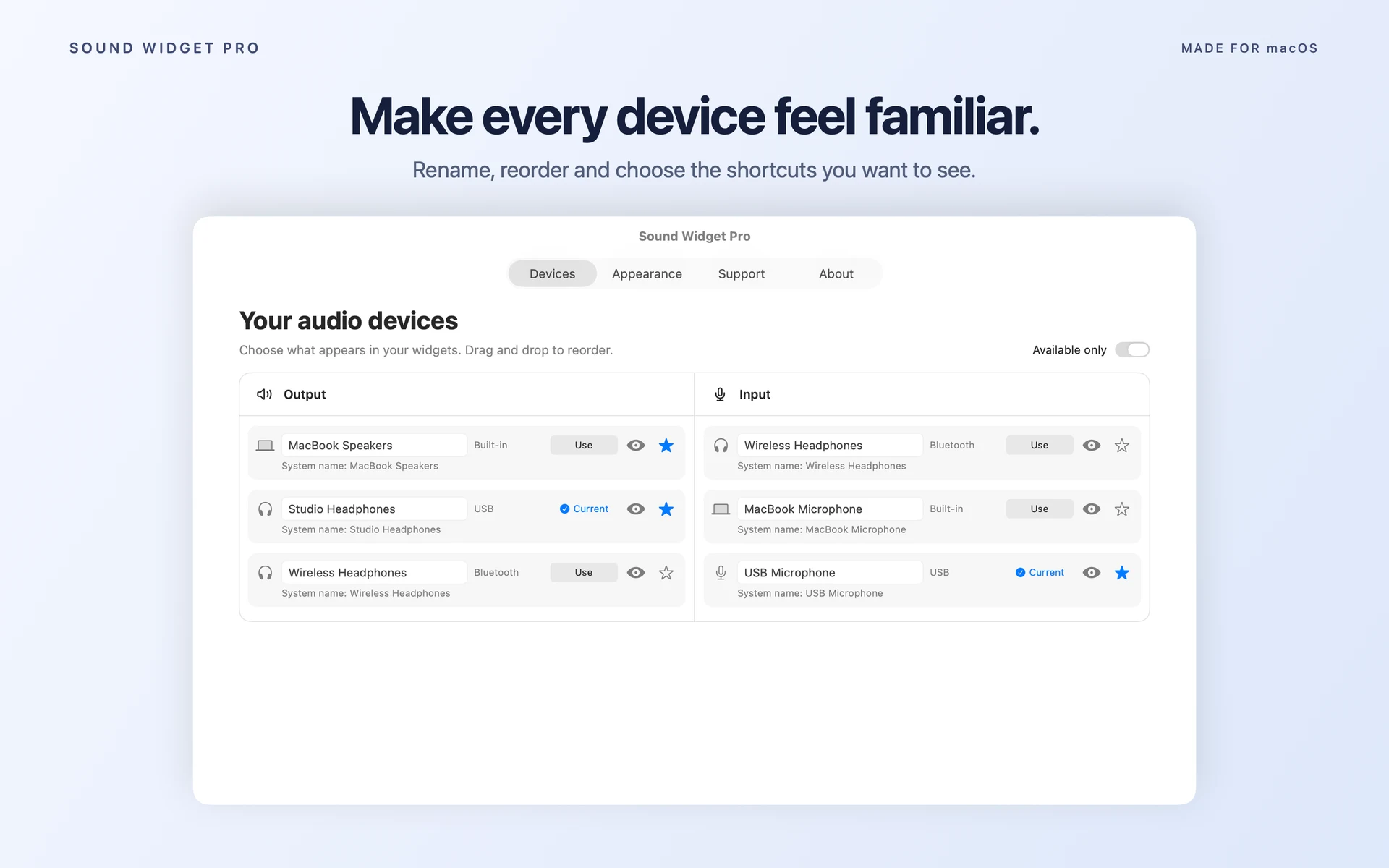Click the 'Available only' label
Screen dimensions: 1389x868
(1069, 350)
